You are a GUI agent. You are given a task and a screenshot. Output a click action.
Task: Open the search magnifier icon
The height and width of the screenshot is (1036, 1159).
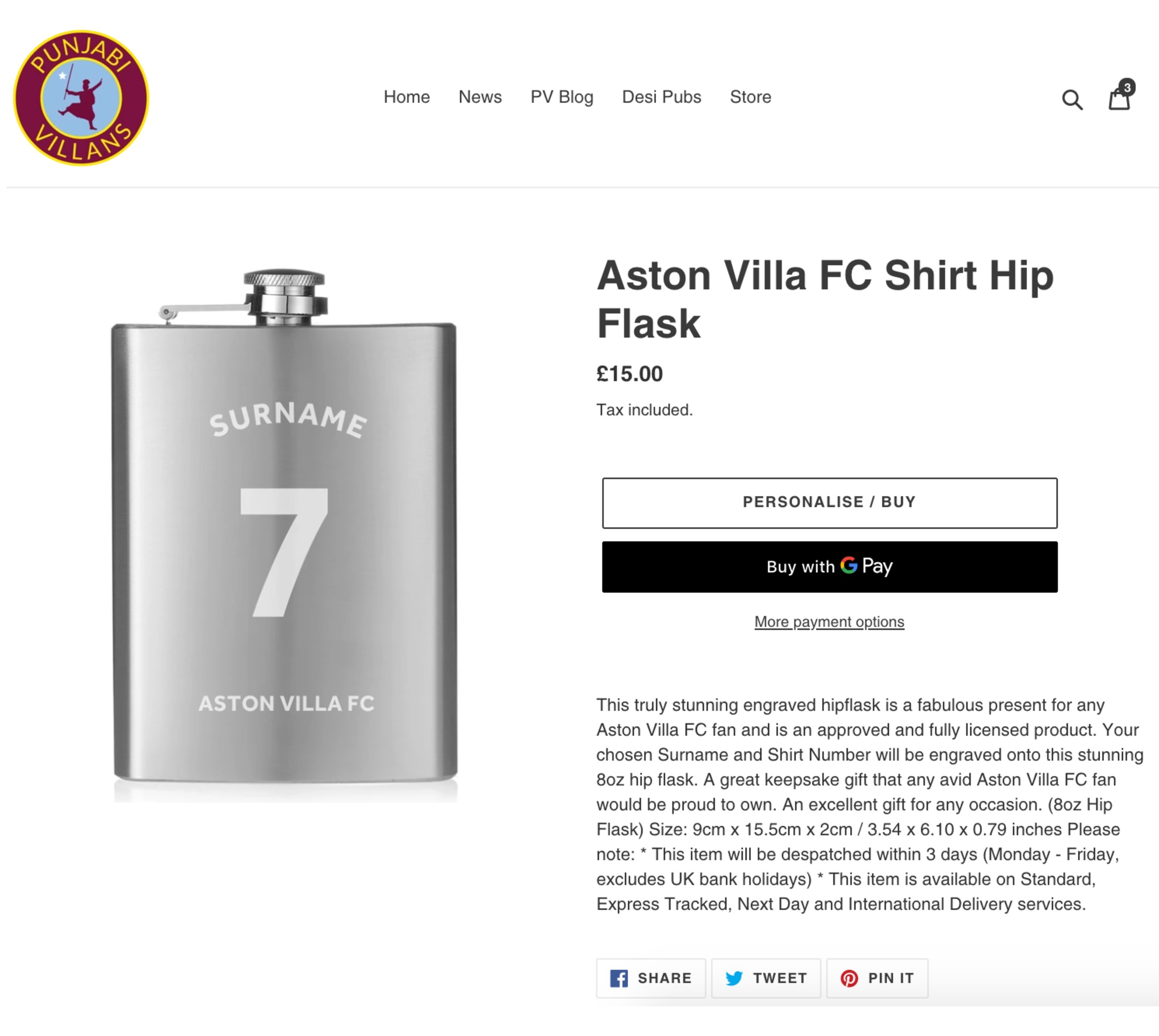1071,100
